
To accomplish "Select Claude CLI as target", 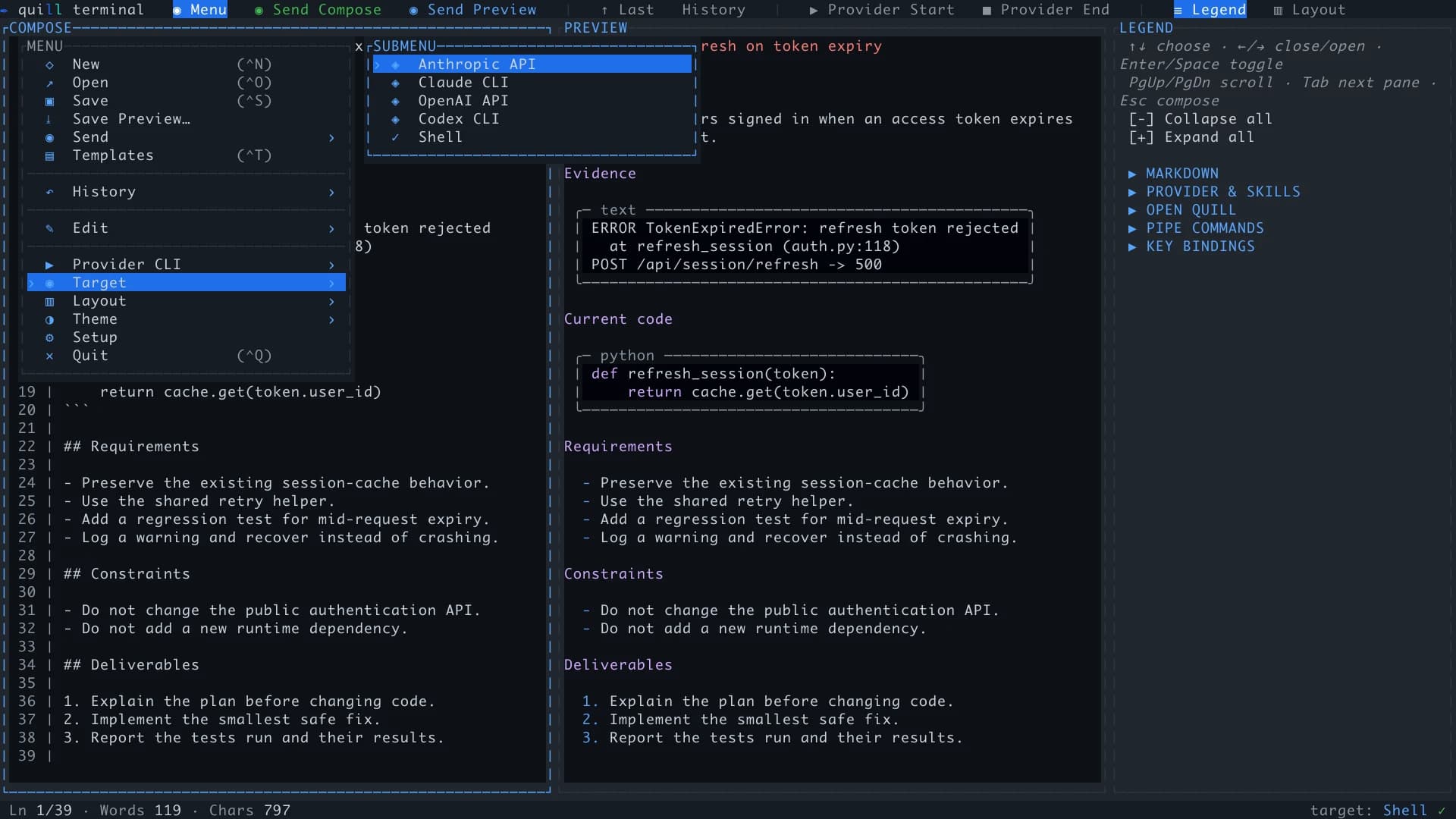I will point(532,83).
